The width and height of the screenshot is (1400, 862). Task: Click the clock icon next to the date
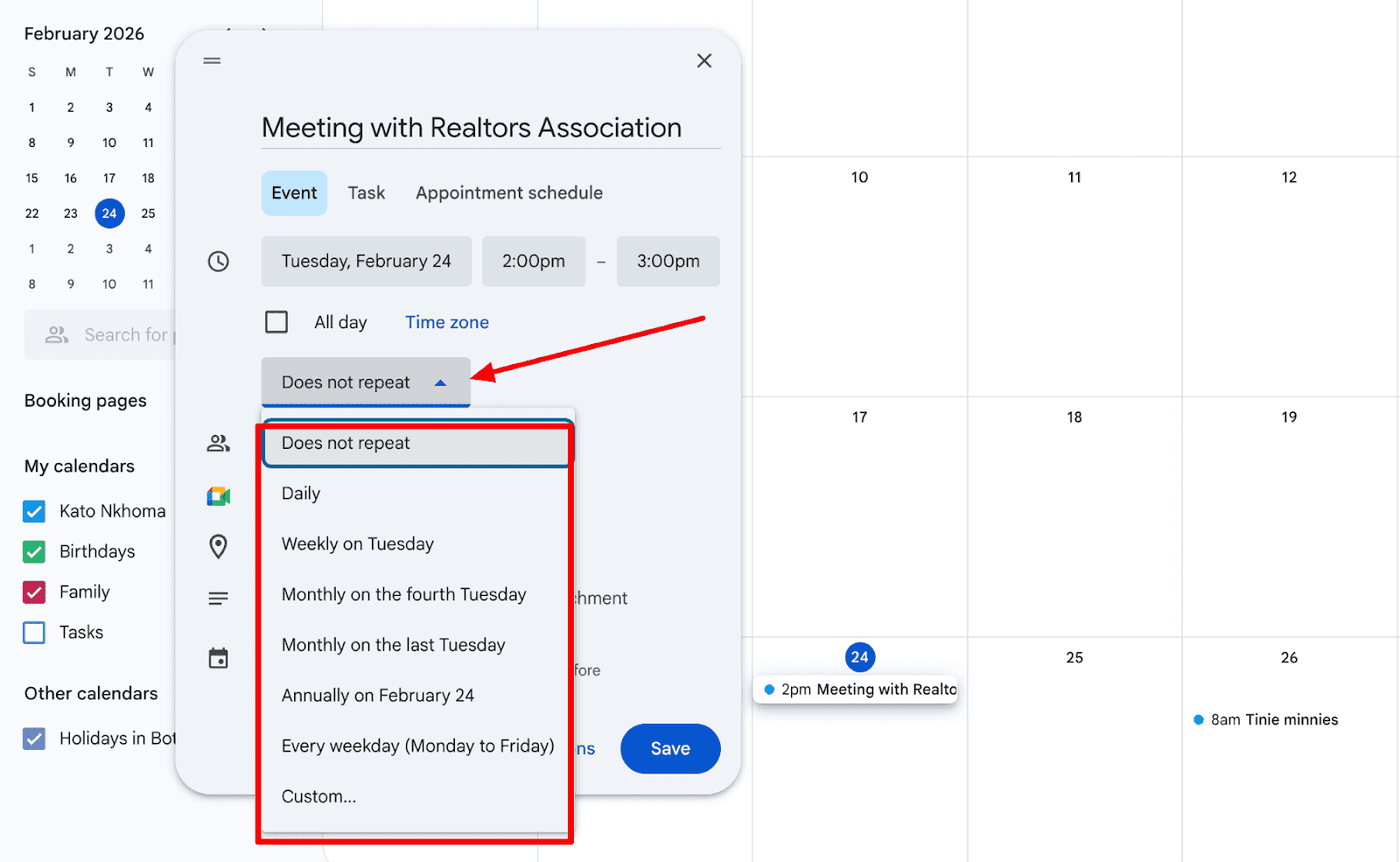(219, 261)
